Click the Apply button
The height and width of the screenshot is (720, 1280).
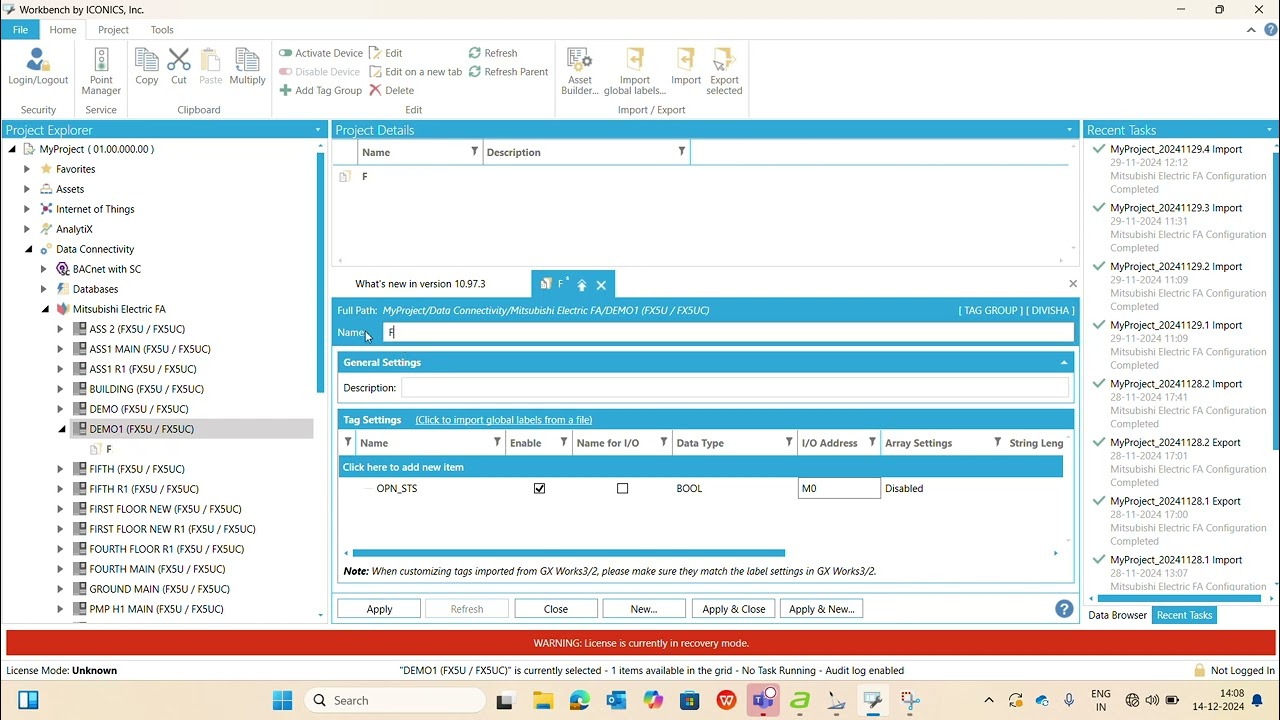click(379, 609)
